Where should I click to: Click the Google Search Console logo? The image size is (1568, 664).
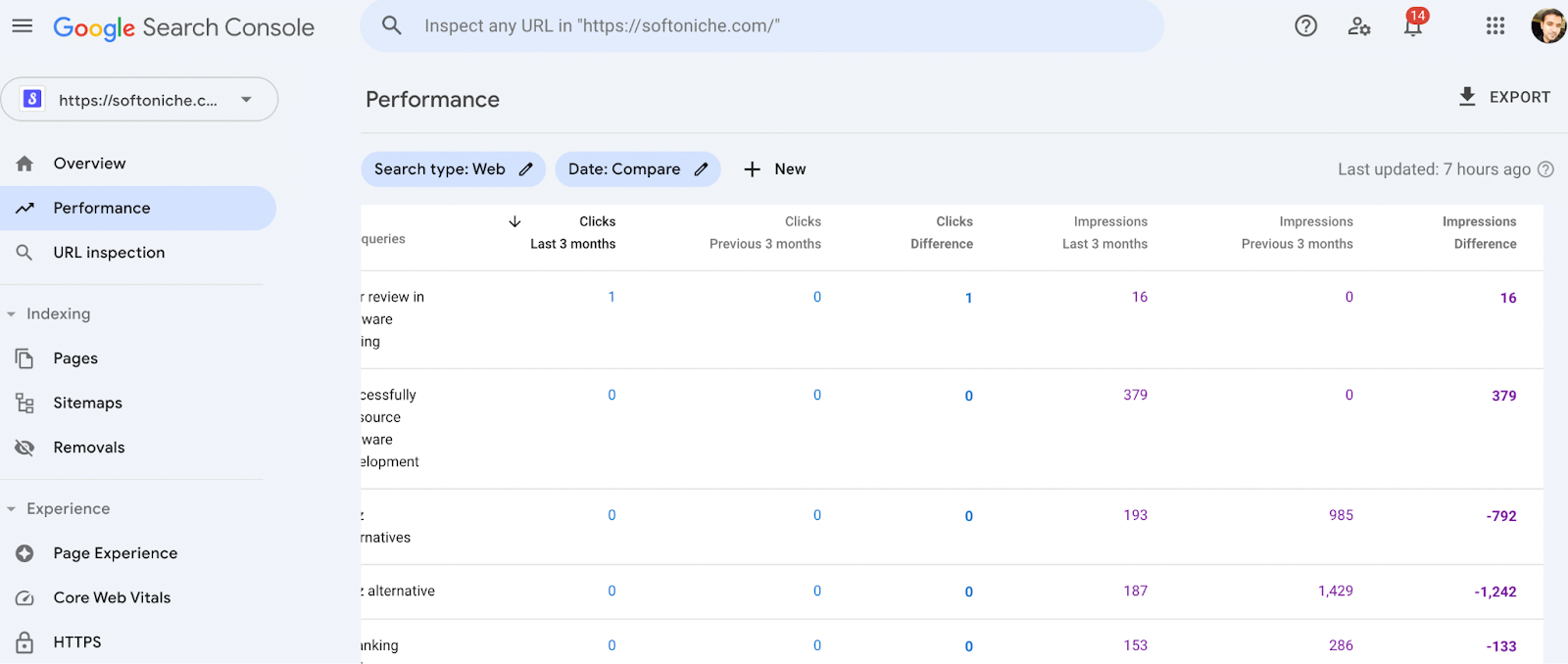pyautogui.click(x=183, y=27)
